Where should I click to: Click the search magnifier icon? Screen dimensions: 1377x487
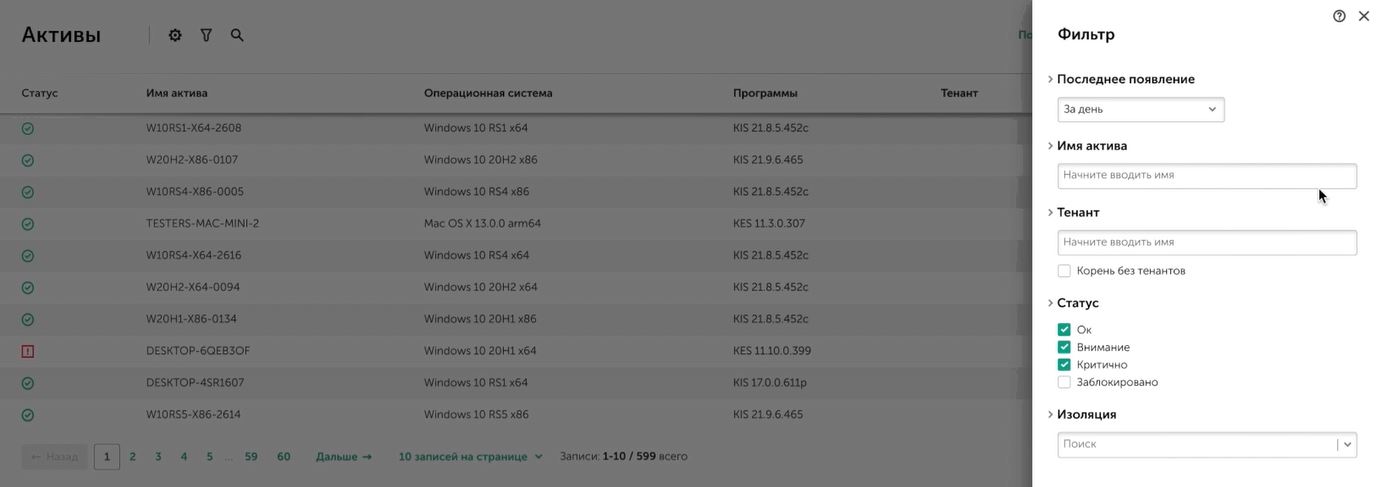[x=237, y=35]
